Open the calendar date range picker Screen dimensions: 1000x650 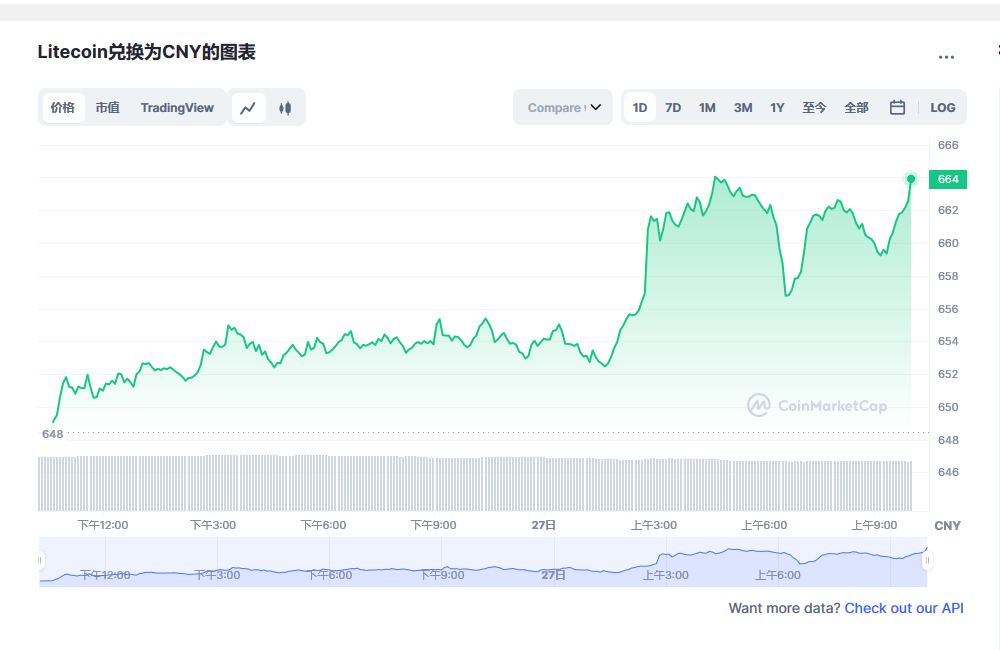click(897, 108)
